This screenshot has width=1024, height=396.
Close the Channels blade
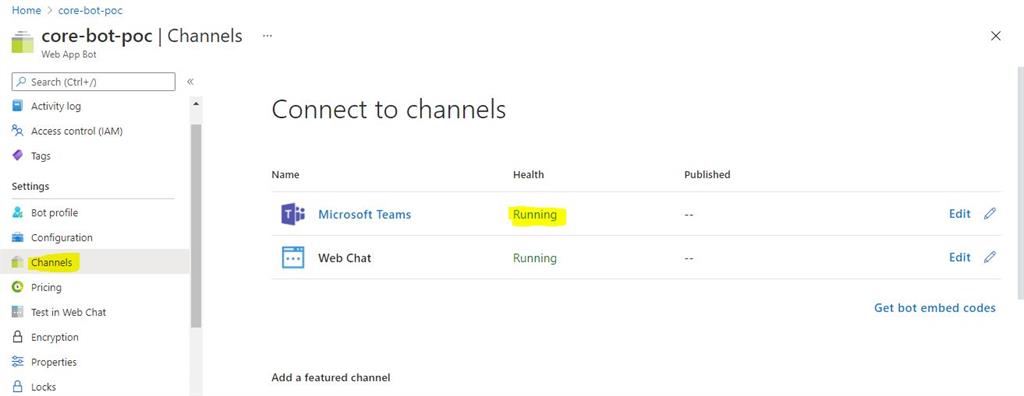coord(995,36)
